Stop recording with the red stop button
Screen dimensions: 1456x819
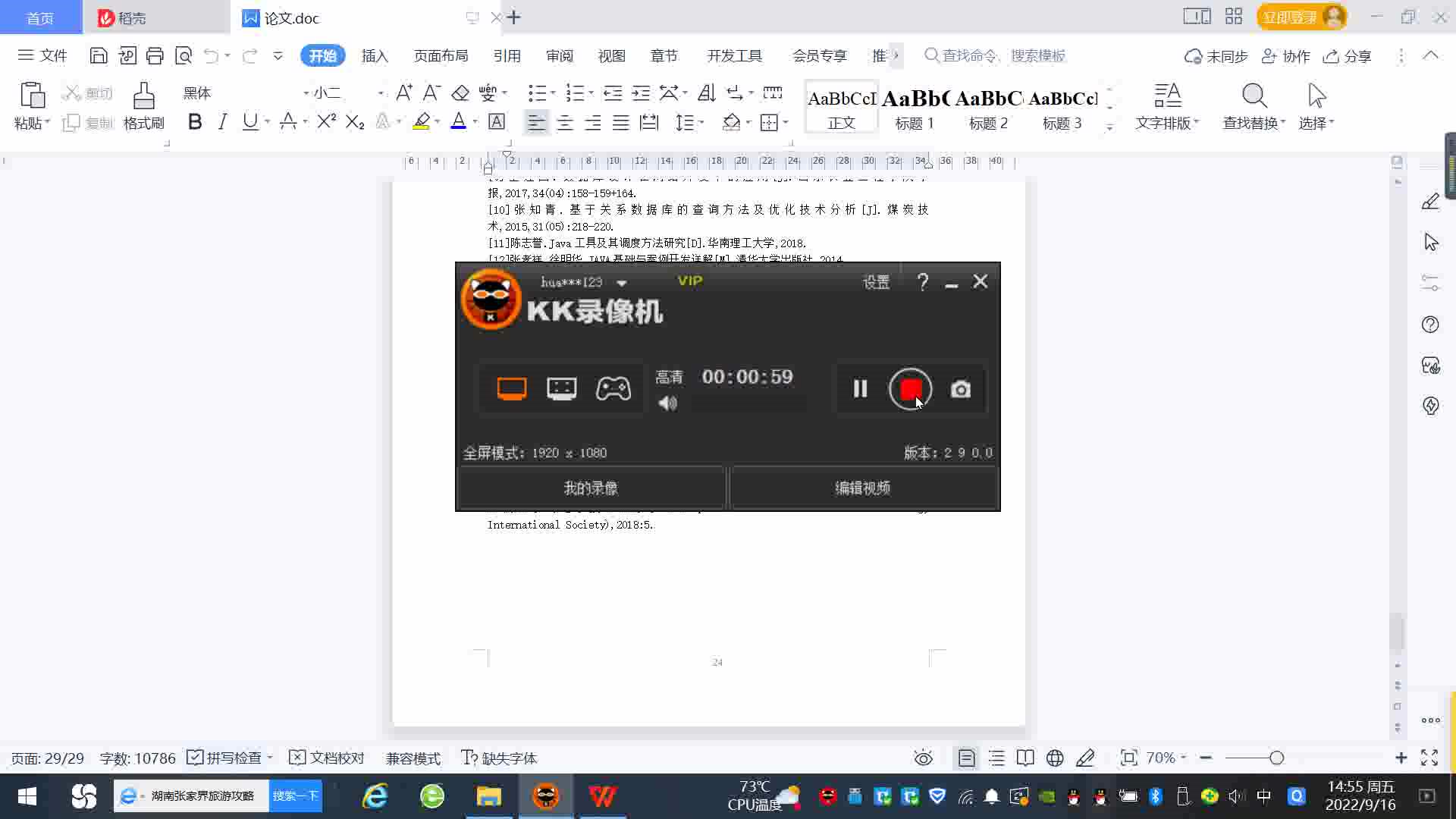coord(910,389)
